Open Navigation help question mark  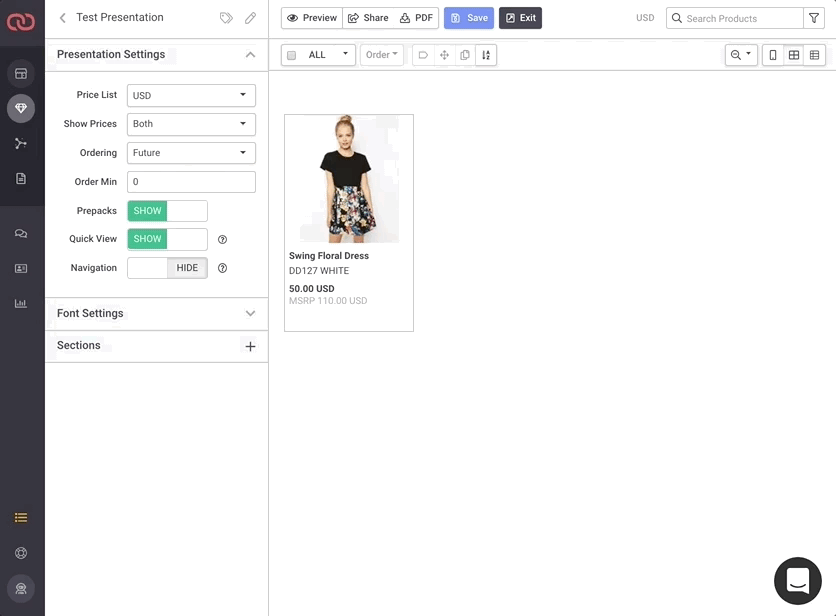(x=223, y=268)
